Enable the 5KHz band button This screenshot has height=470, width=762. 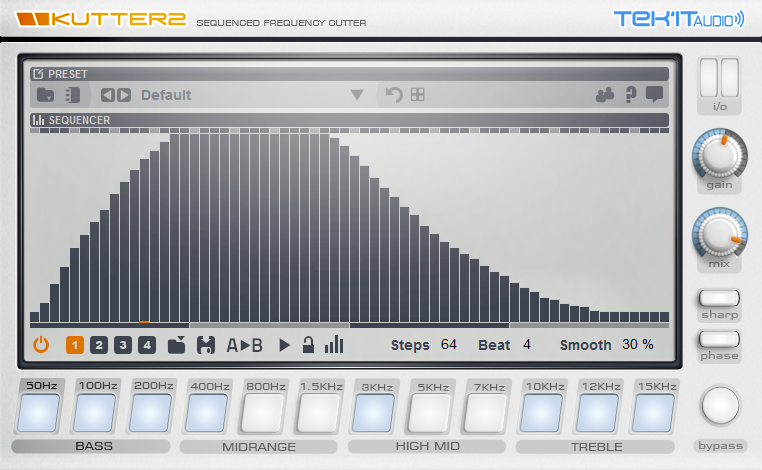tap(430, 412)
